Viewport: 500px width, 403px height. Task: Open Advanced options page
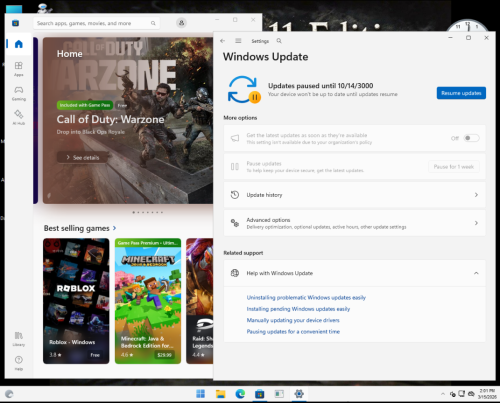click(355, 223)
